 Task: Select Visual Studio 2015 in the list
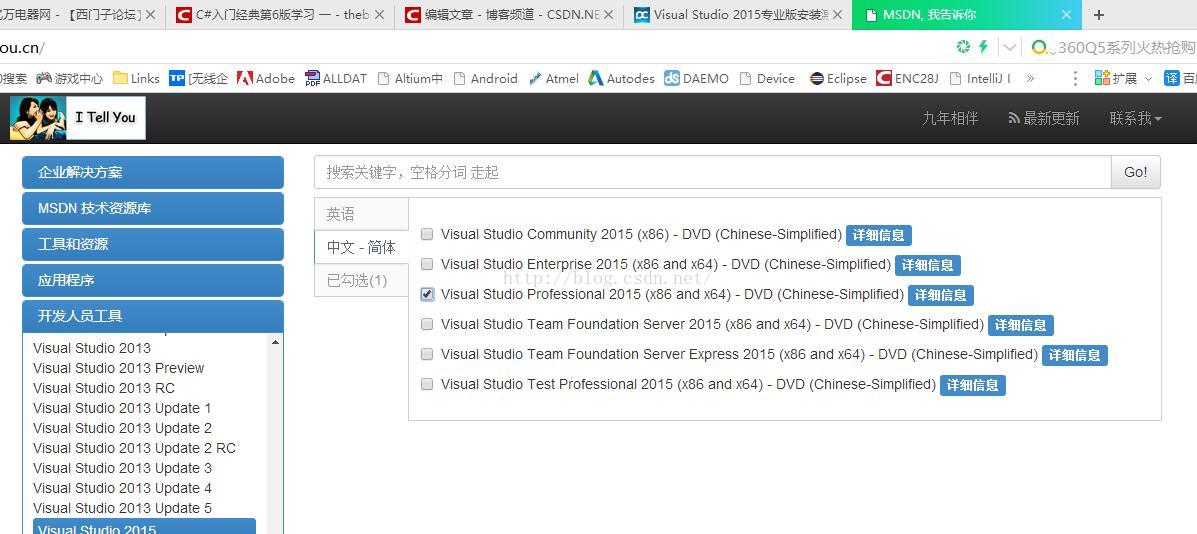[x=144, y=526]
